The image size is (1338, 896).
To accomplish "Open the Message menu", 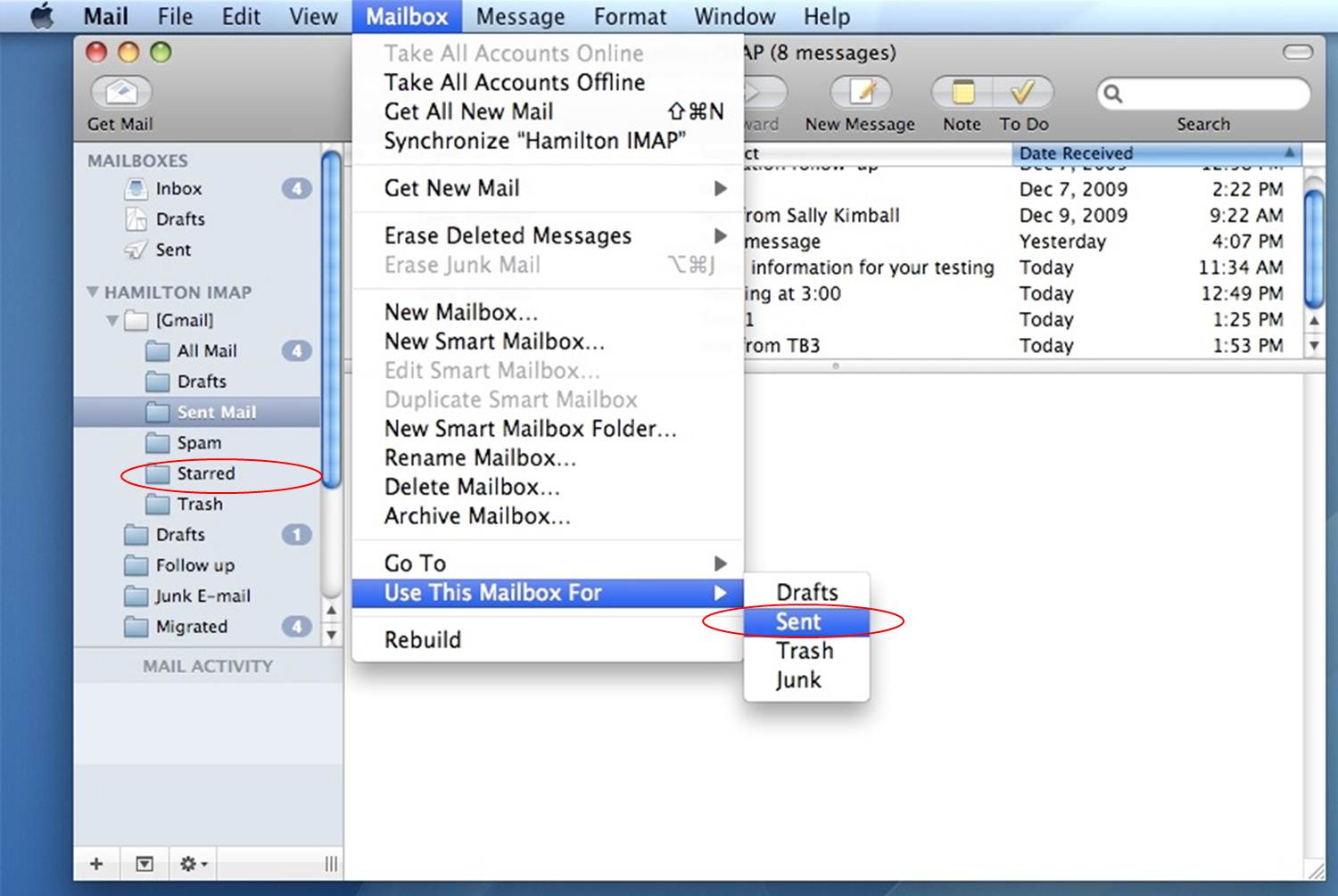I will coord(520,16).
